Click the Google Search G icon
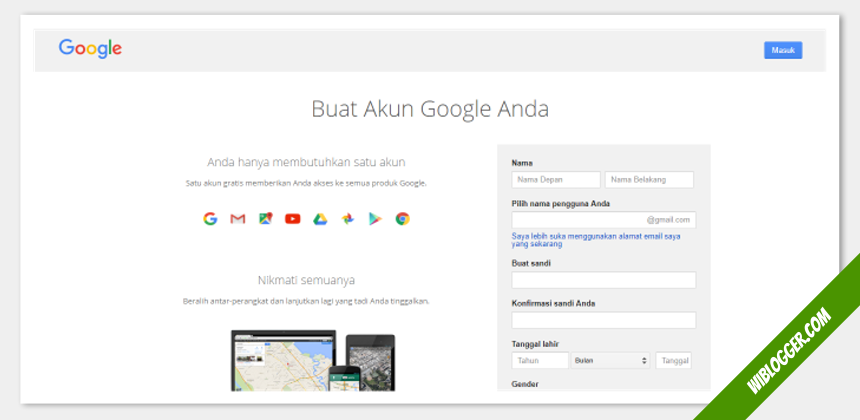This screenshot has width=860, height=420. coord(210,219)
